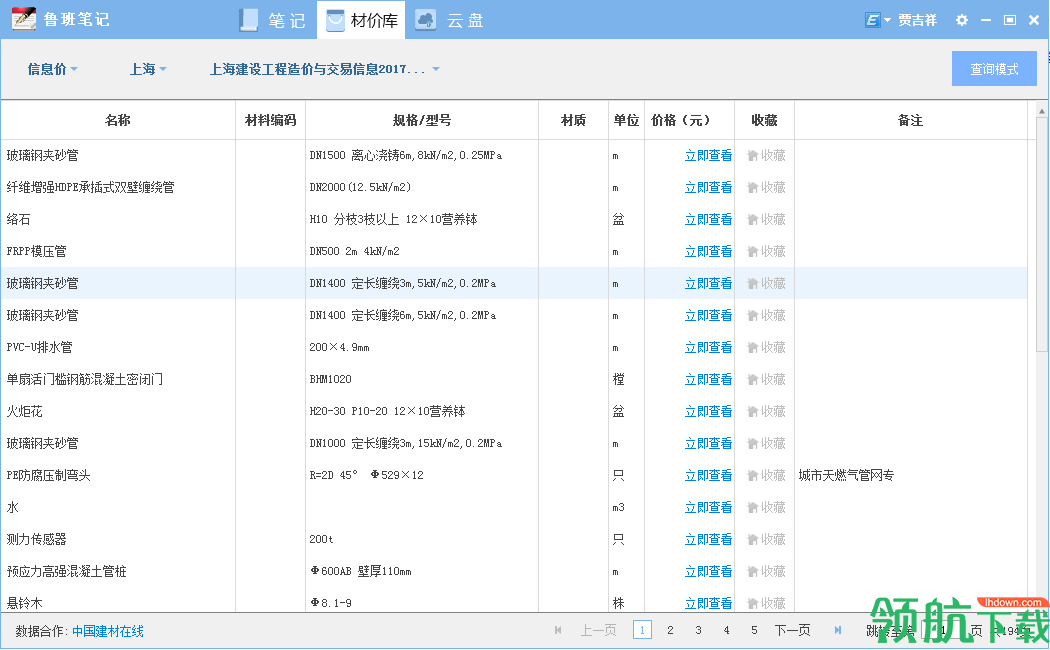Go to page 4

coord(727,630)
